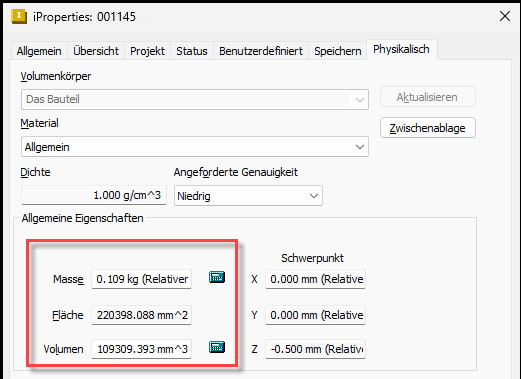521x379 pixels.
Task: Click the Volumenkörper label
Action: click(56, 76)
